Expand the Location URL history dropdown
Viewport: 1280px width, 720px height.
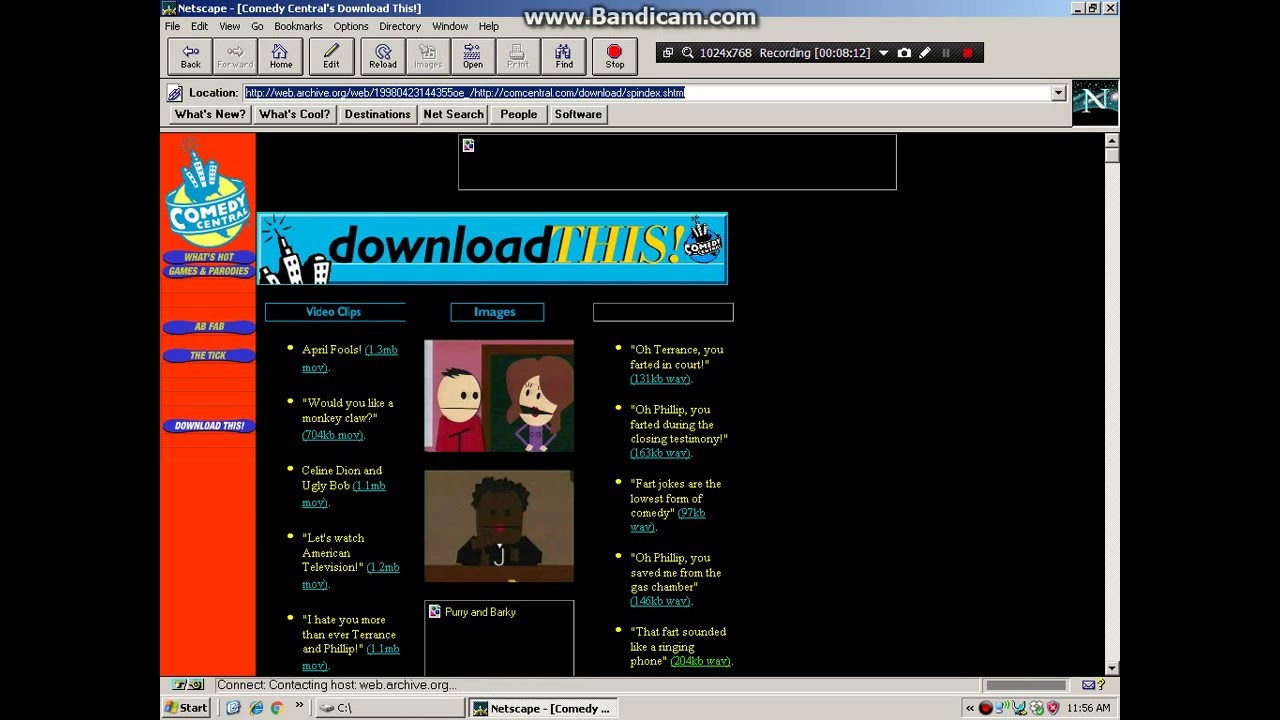tap(1058, 93)
